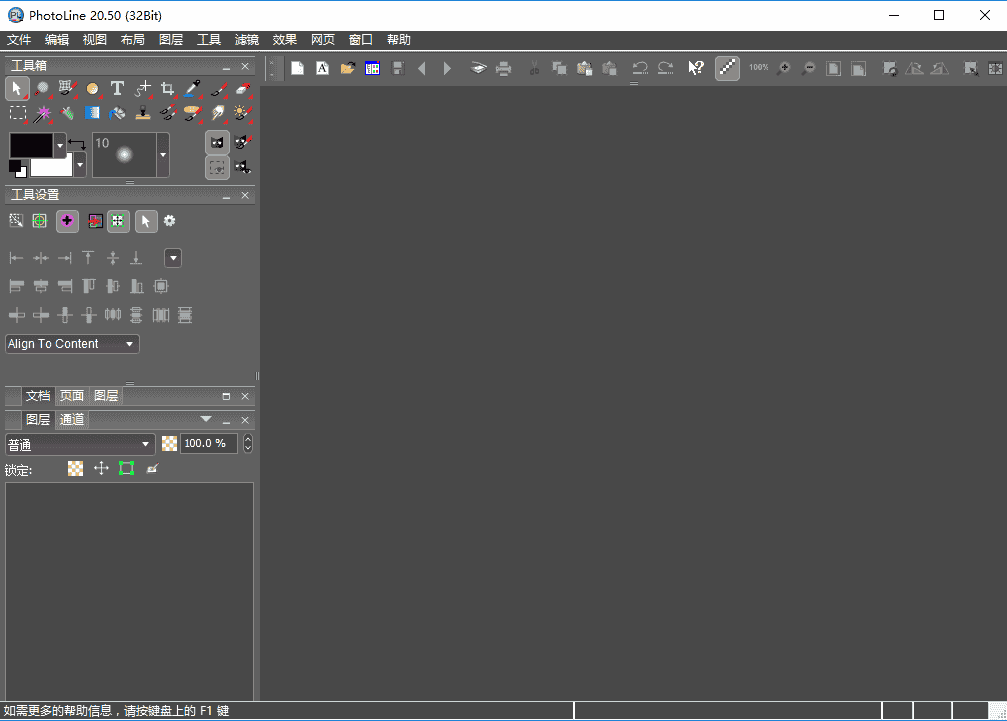The height and width of the screenshot is (721, 1007).
Task: Toggle the green lock size icon
Action: (126, 468)
